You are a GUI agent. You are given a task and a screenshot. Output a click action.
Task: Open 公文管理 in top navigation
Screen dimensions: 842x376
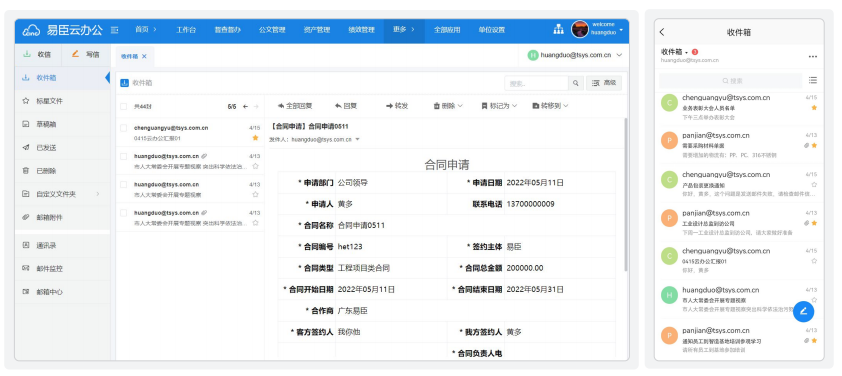click(272, 30)
